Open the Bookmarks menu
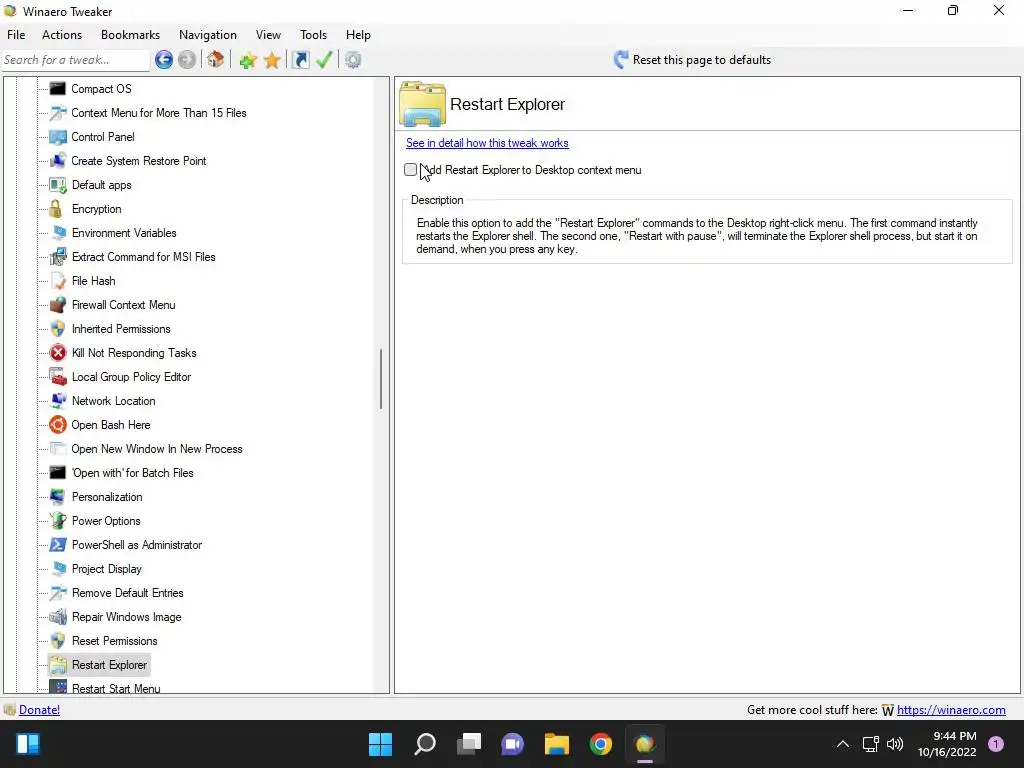The width and height of the screenshot is (1024, 768). click(x=130, y=35)
